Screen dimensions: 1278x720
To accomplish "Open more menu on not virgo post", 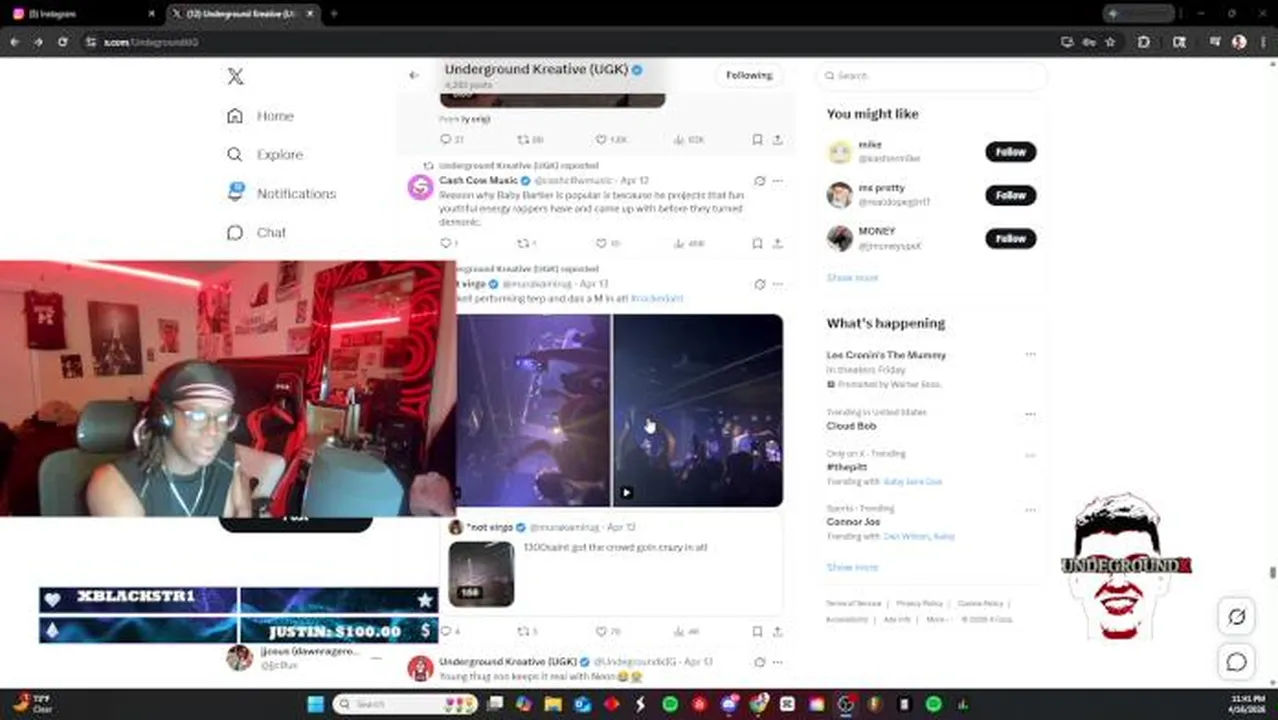I will (x=777, y=284).
